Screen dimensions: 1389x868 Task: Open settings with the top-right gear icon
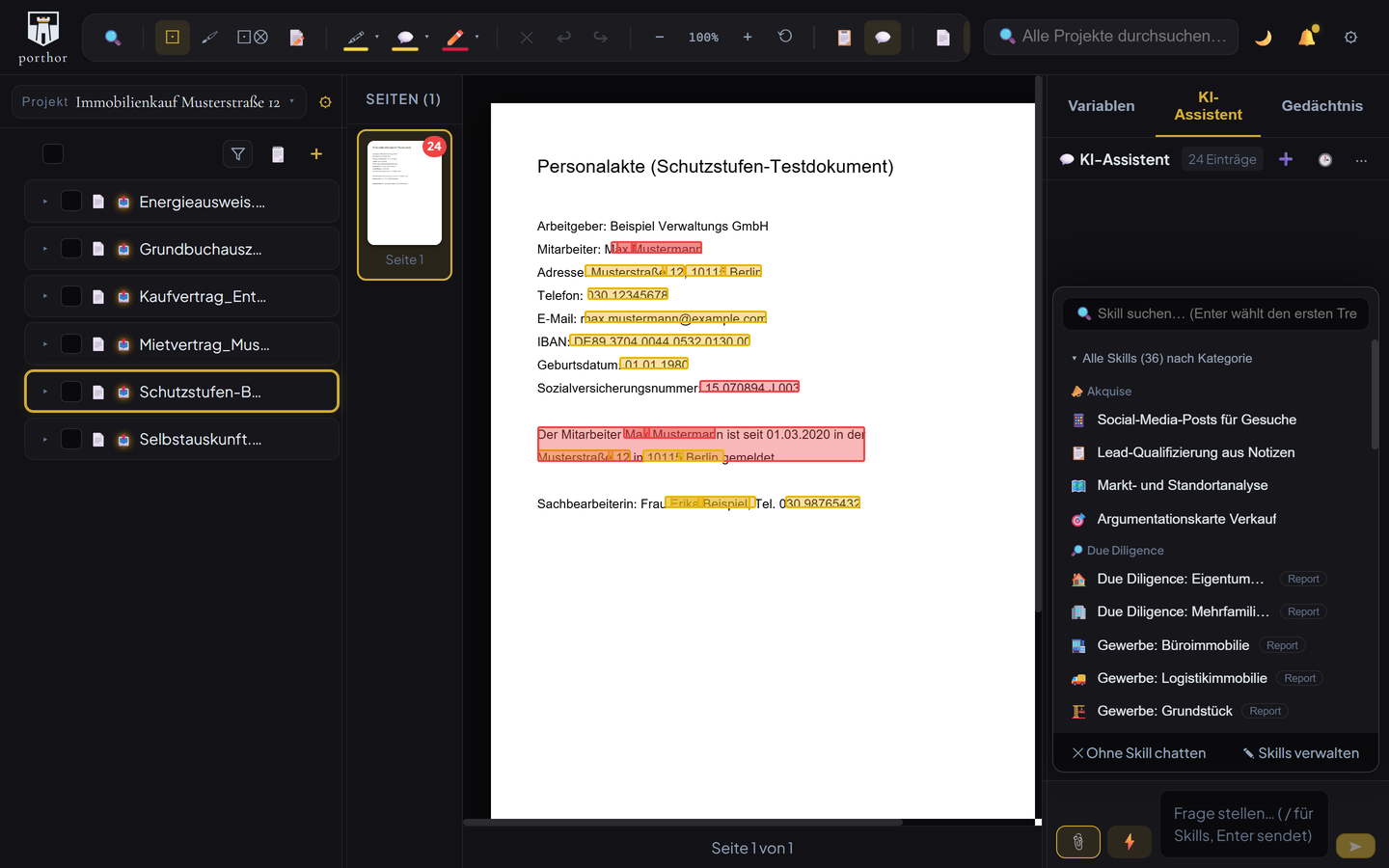click(1350, 38)
